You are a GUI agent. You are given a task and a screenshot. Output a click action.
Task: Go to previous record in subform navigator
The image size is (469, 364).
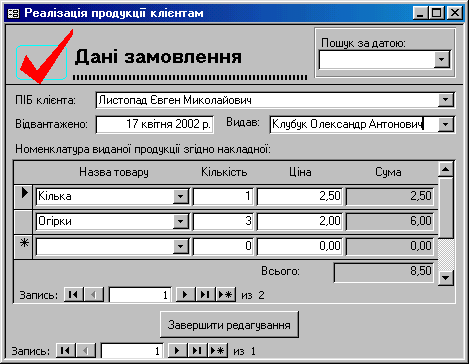94,295
